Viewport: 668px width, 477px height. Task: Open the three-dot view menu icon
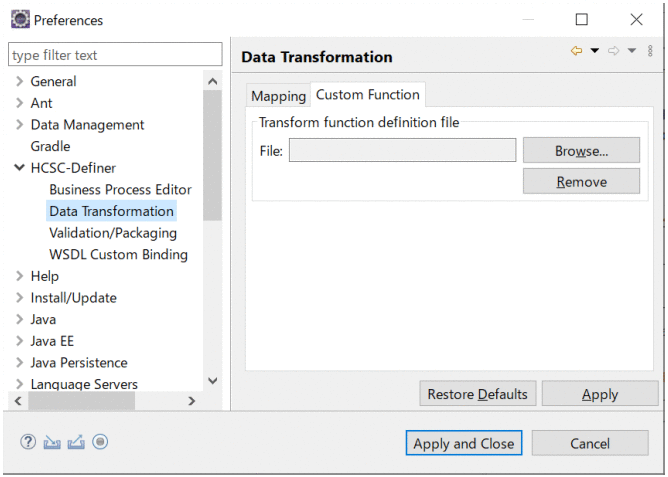[650, 51]
